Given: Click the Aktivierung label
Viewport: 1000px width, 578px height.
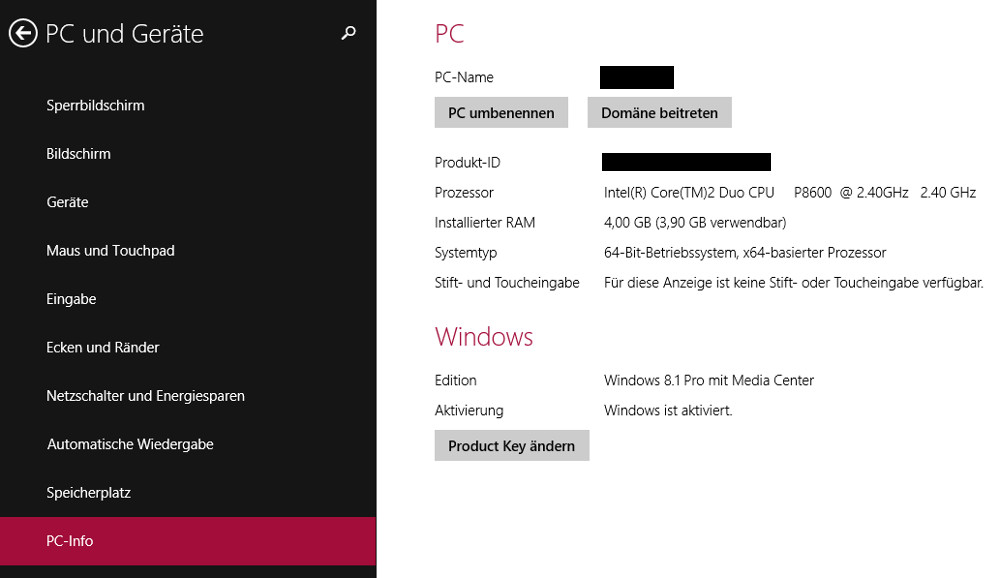Looking at the screenshot, I should tap(469, 411).
